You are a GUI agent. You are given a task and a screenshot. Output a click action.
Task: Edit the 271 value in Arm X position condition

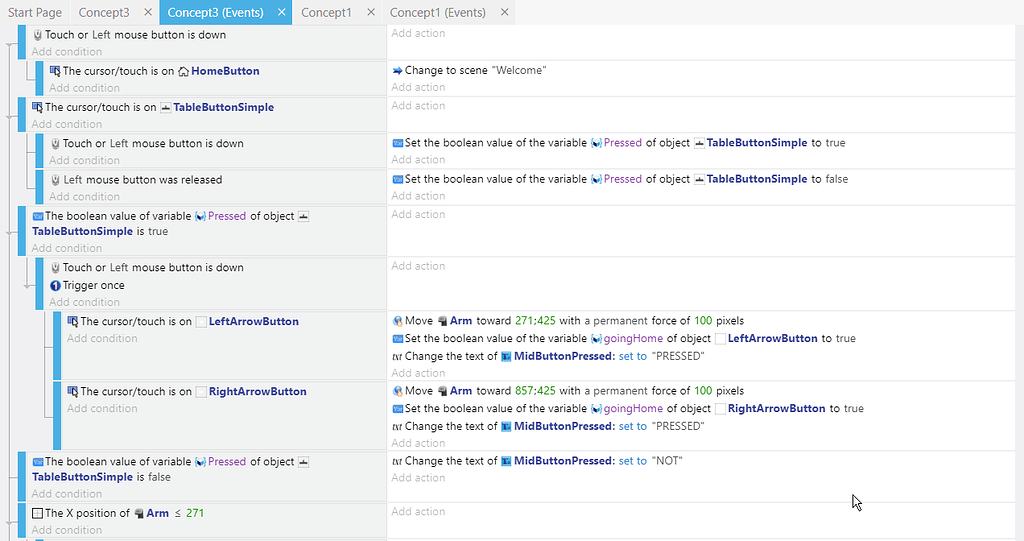click(195, 513)
